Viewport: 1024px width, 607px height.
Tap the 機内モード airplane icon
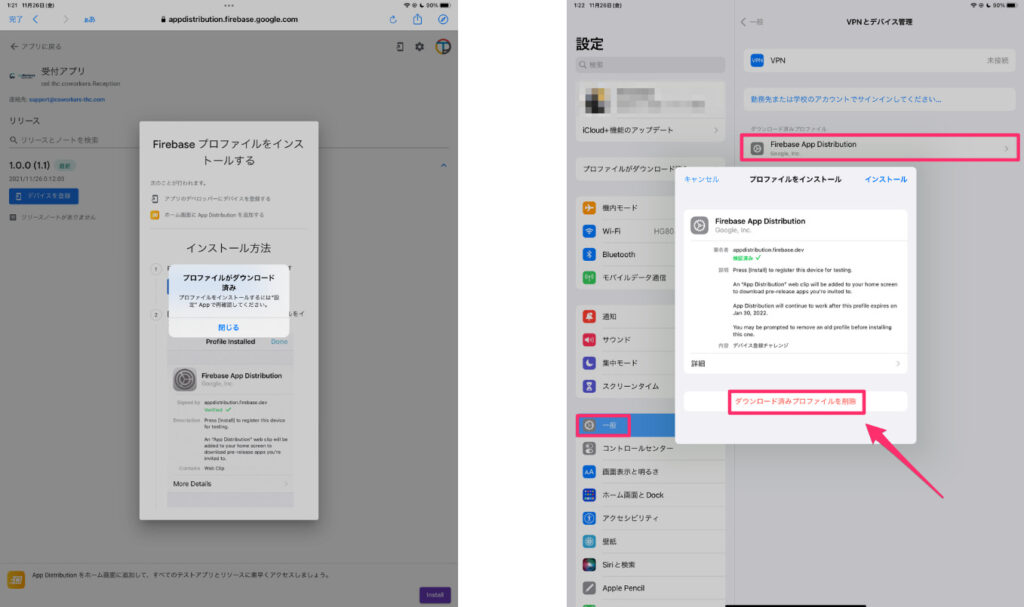(x=589, y=208)
